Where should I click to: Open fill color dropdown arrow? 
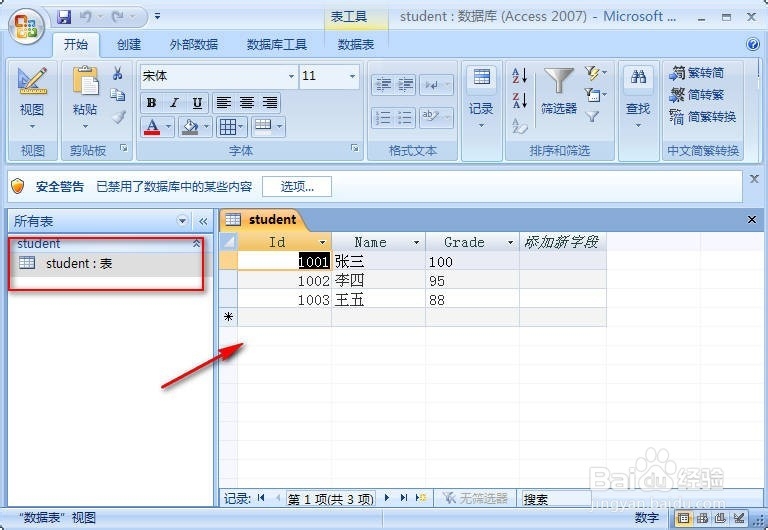(x=206, y=127)
